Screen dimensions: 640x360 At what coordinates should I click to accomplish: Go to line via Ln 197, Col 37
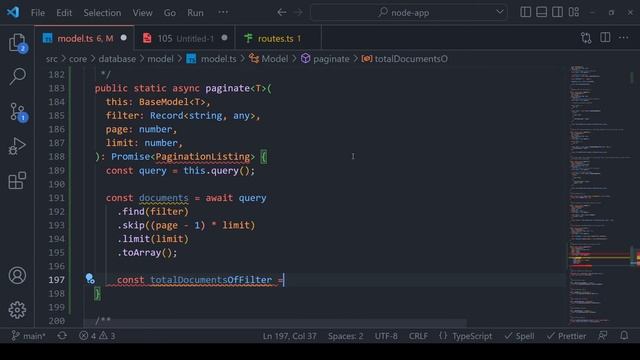[x=289, y=336]
